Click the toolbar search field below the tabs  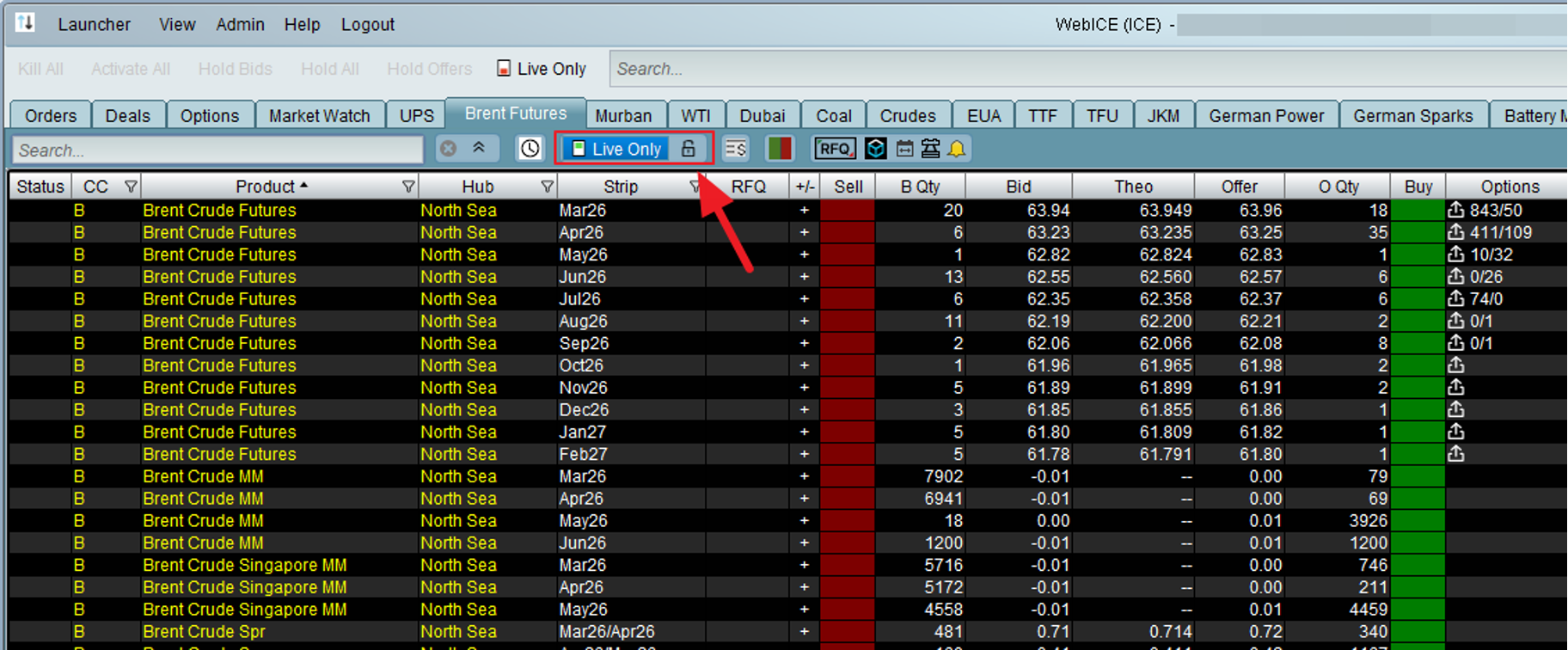tap(217, 150)
